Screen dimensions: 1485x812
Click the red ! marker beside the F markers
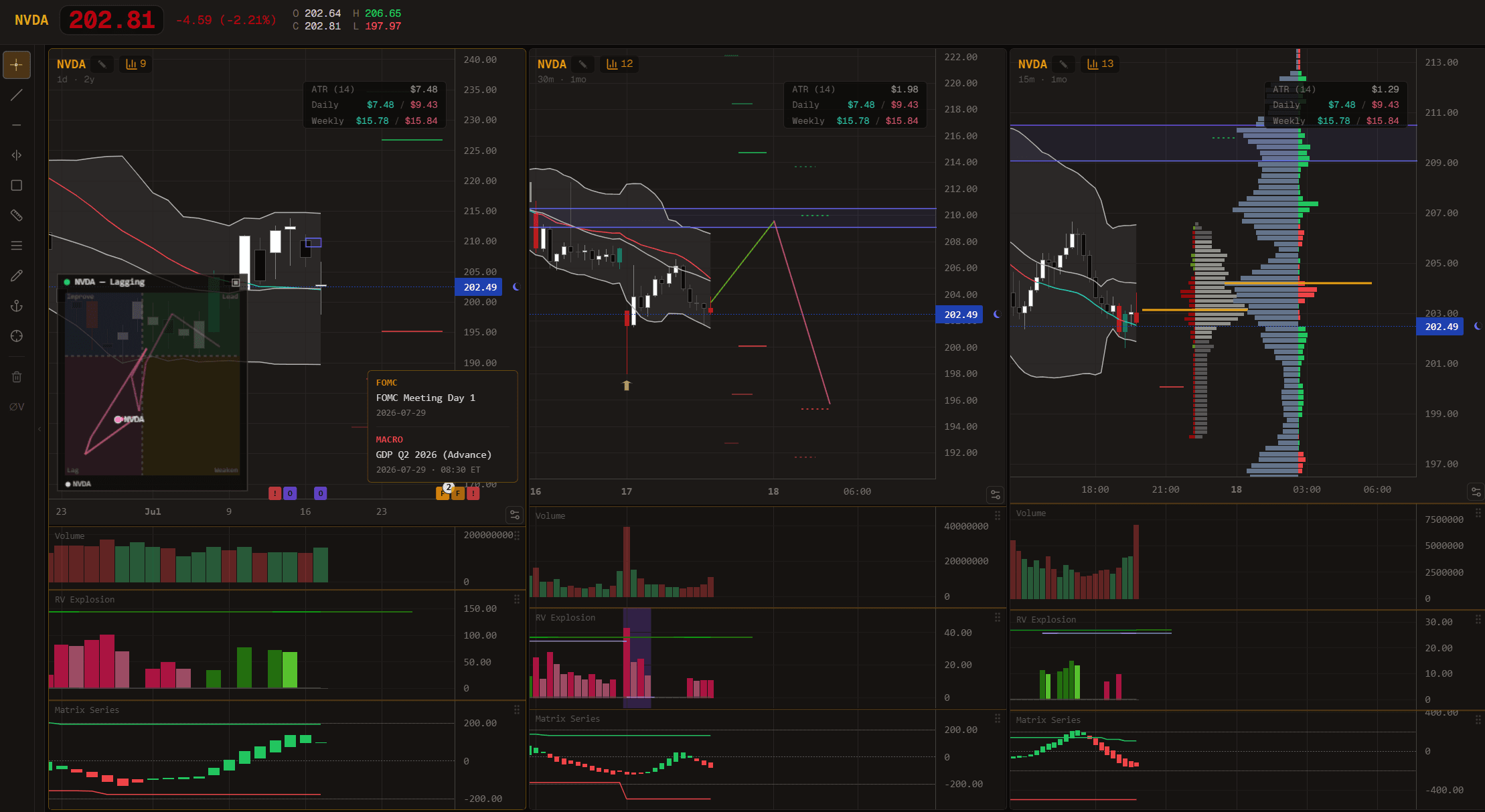pyautogui.click(x=473, y=493)
